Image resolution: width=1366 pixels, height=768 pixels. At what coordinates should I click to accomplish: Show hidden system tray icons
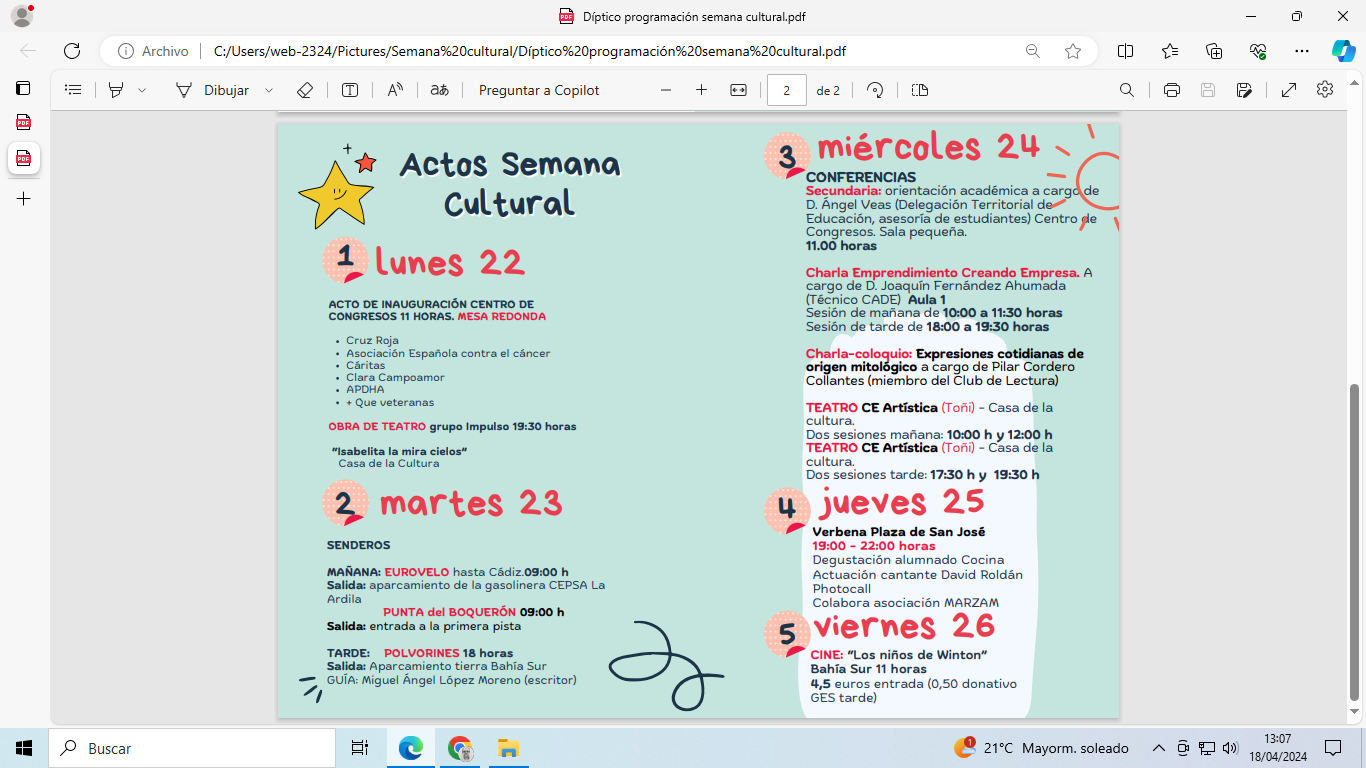[x=1159, y=748]
